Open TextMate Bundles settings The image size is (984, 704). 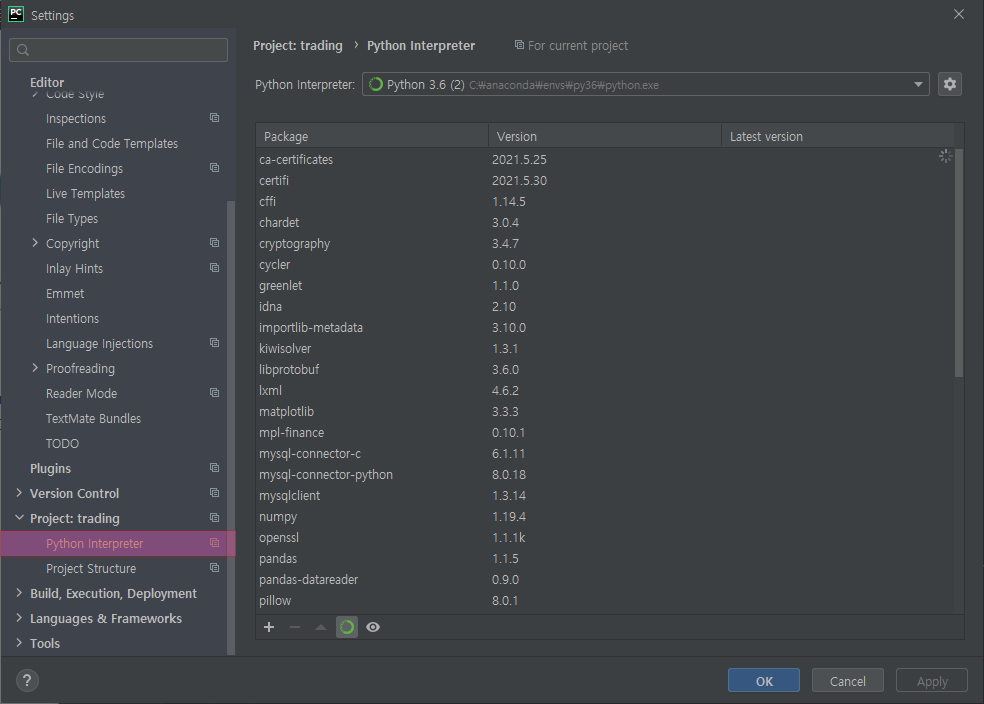(x=93, y=419)
